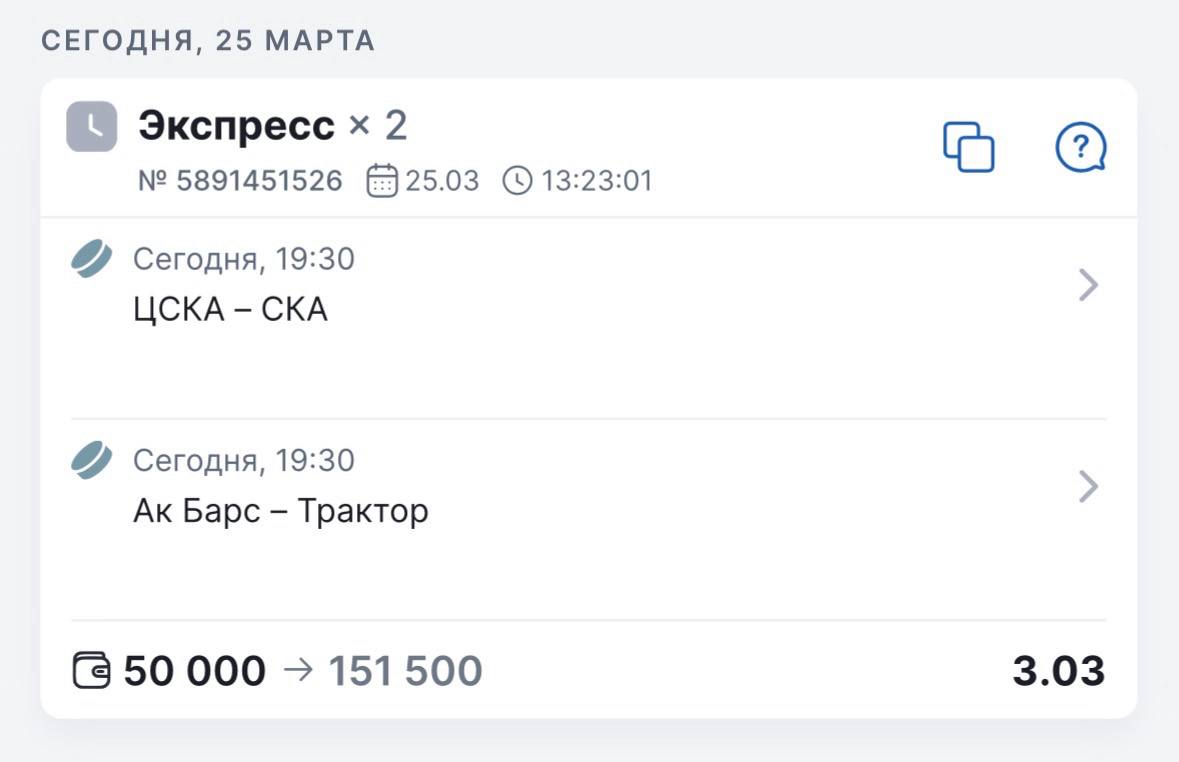
Task: Expand Ак Барс – Трактор details with the chevron
Action: pyautogui.click(x=1089, y=487)
